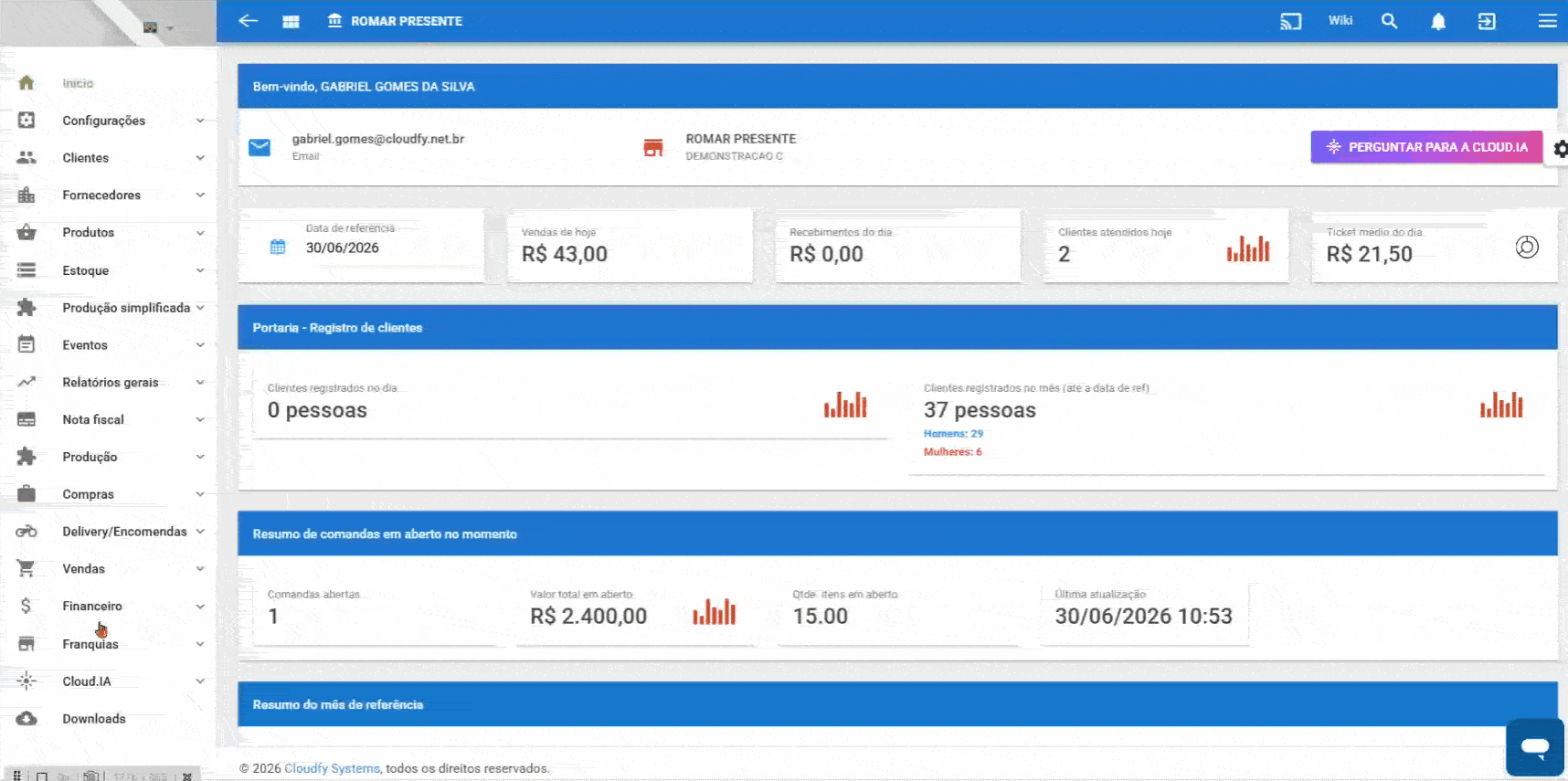Image resolution: width=1568 pixels, height=781 pixels.
Task: Expand Franquias chevron
Action: coord(200,644)
